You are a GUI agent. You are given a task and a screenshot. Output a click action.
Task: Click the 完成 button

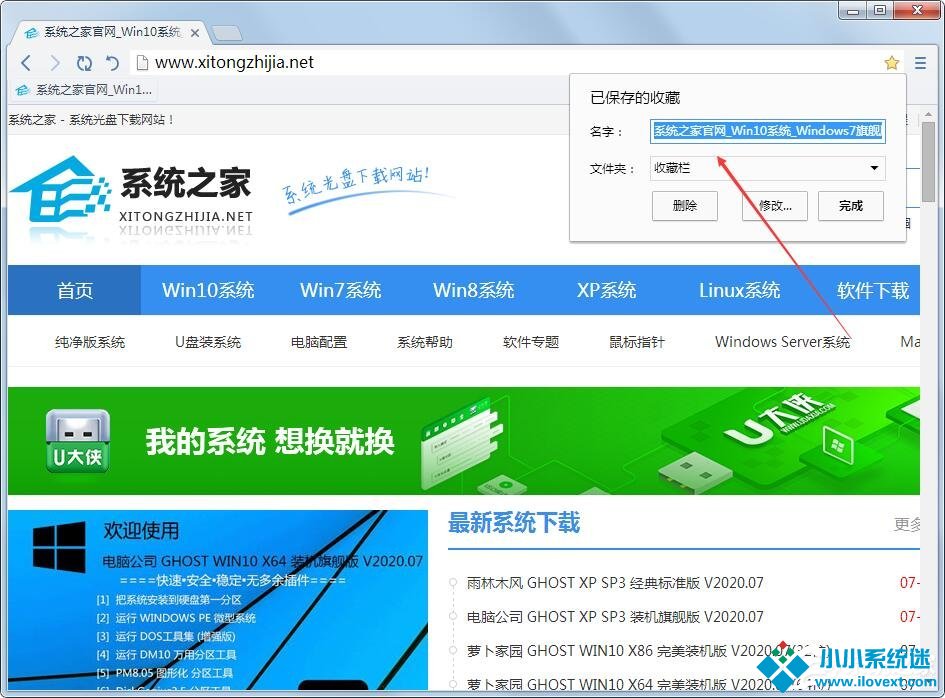tap(850, 206)
